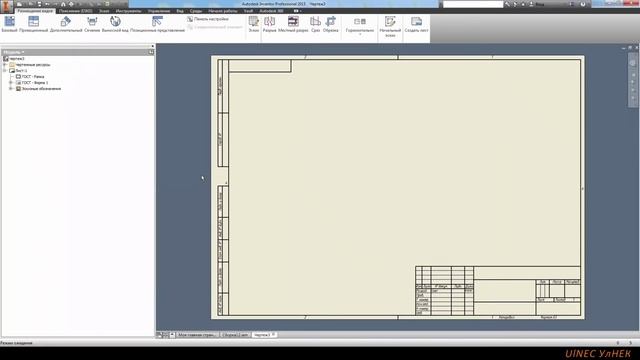Click the navigation bar in the drawing view
Image resolution: width=640 pixels, height=360 pixels.
633,80
